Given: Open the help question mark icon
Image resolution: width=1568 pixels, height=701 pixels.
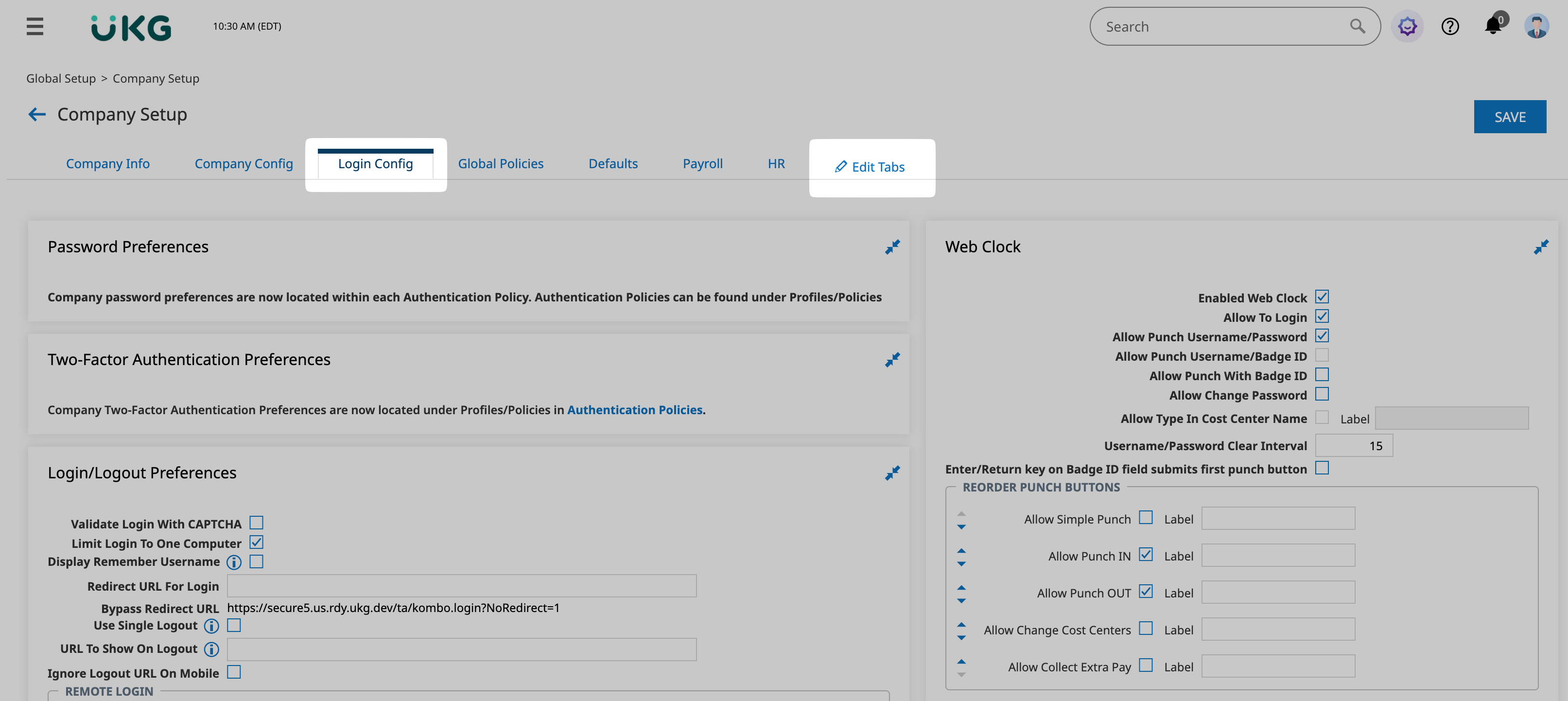Looking at the screenshot, I should point(1449,26).
